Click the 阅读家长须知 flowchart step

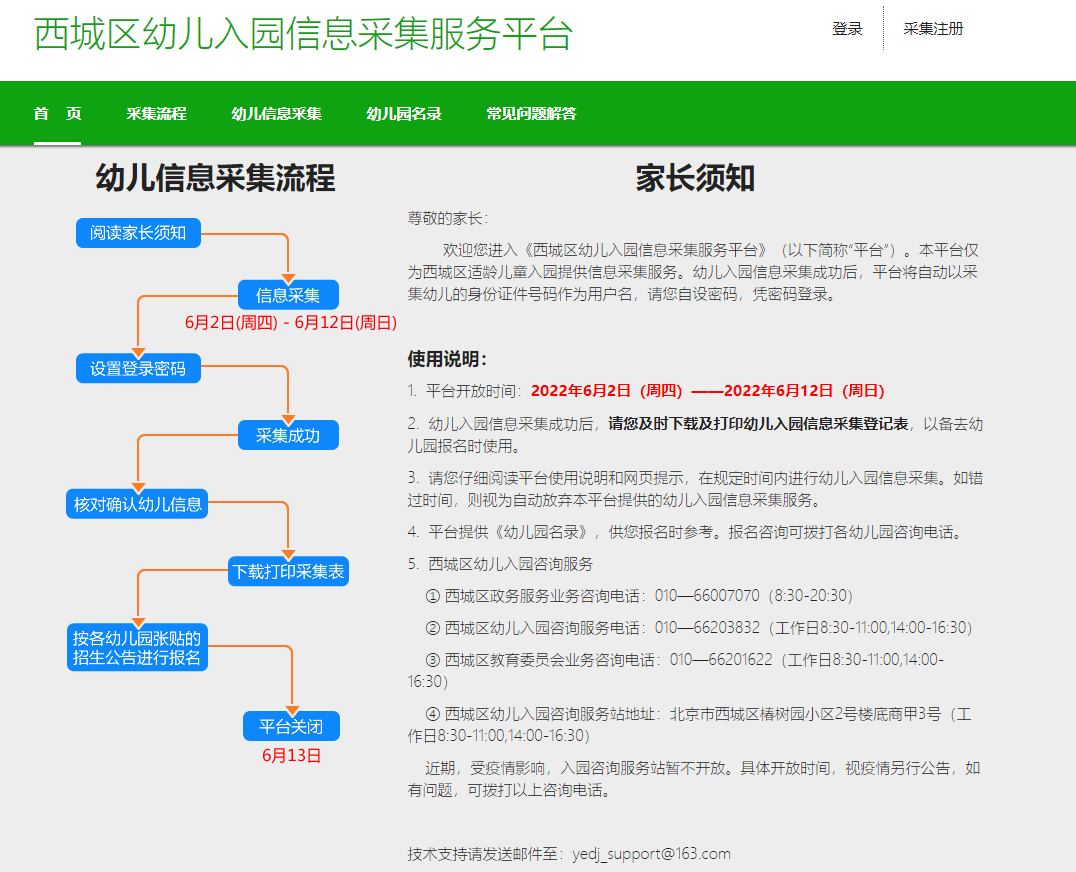(138, 233)
